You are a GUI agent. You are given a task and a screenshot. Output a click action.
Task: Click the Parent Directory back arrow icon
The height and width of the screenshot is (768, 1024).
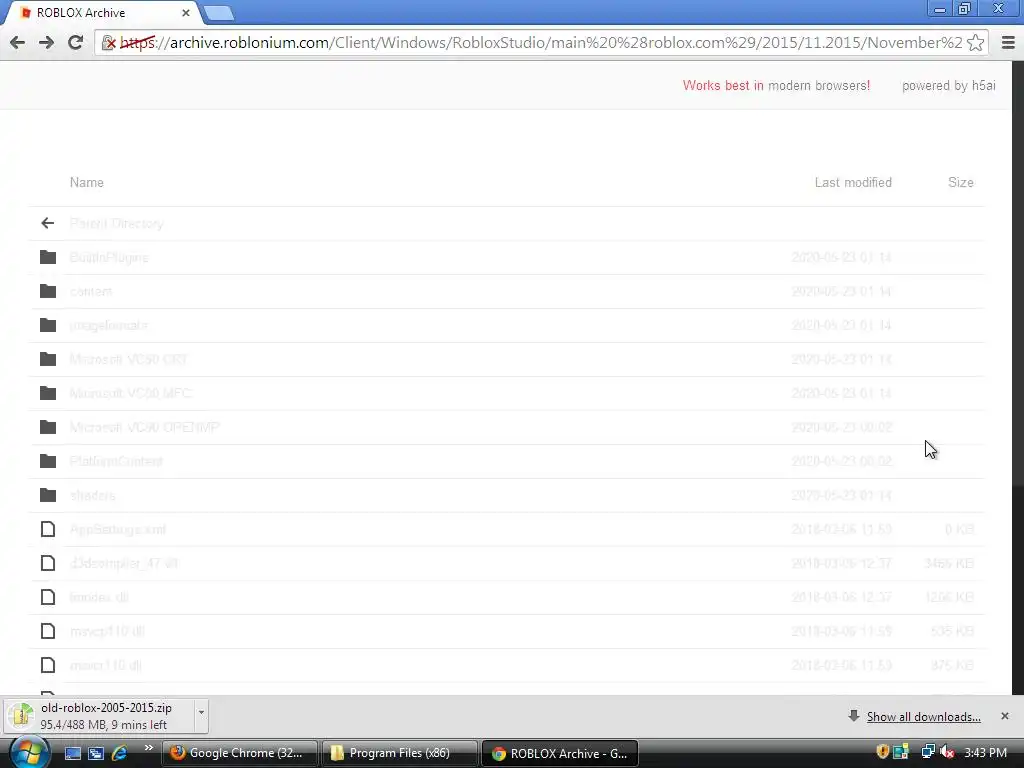48,223
